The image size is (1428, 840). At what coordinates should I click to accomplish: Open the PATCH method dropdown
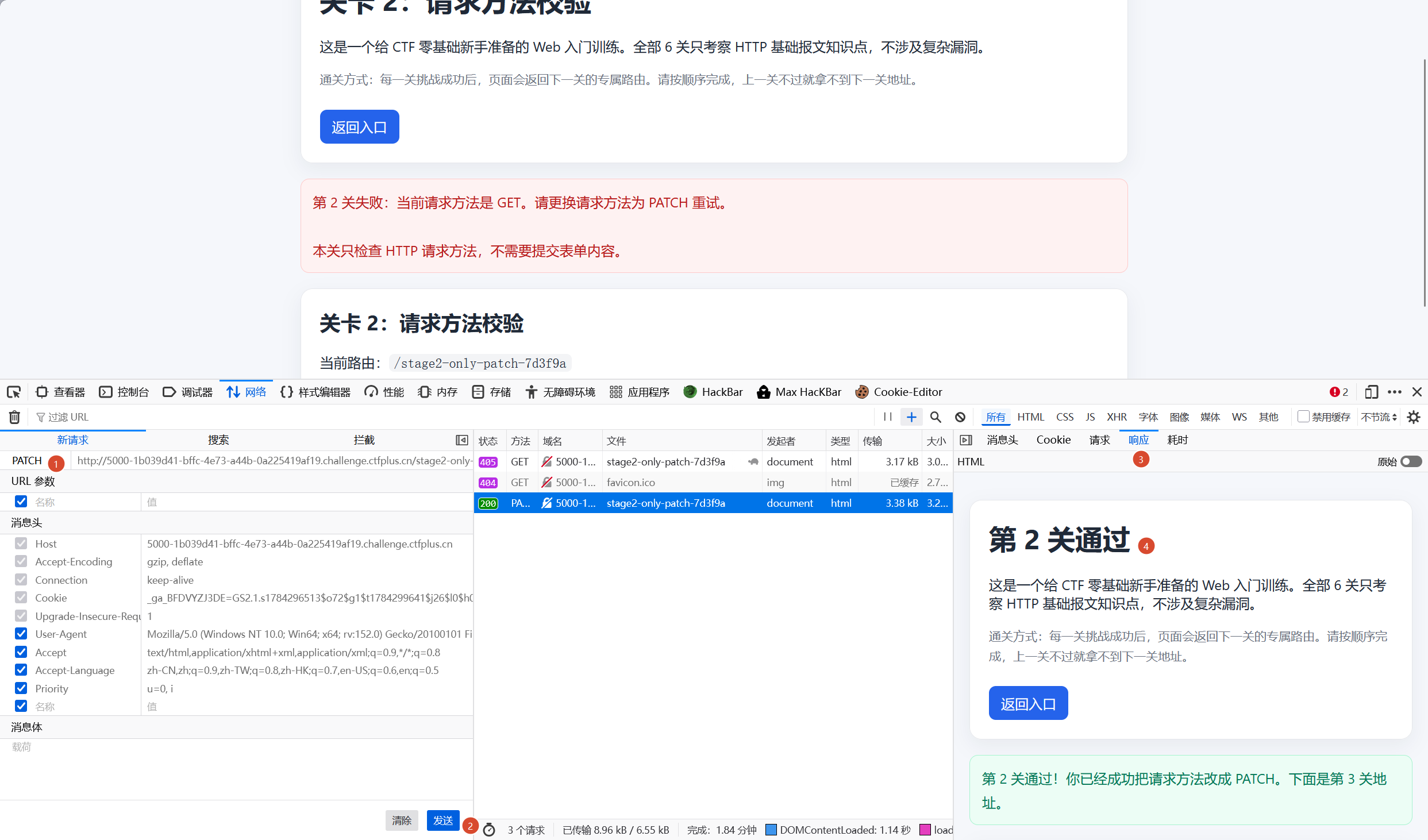click(27, 460)
